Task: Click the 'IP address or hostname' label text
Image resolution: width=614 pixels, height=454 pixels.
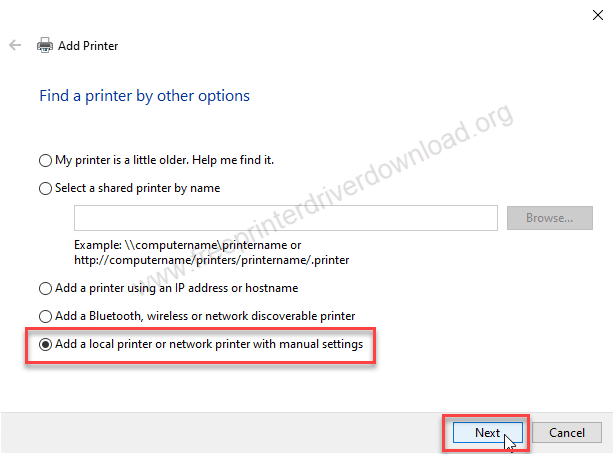Action: 237,288
